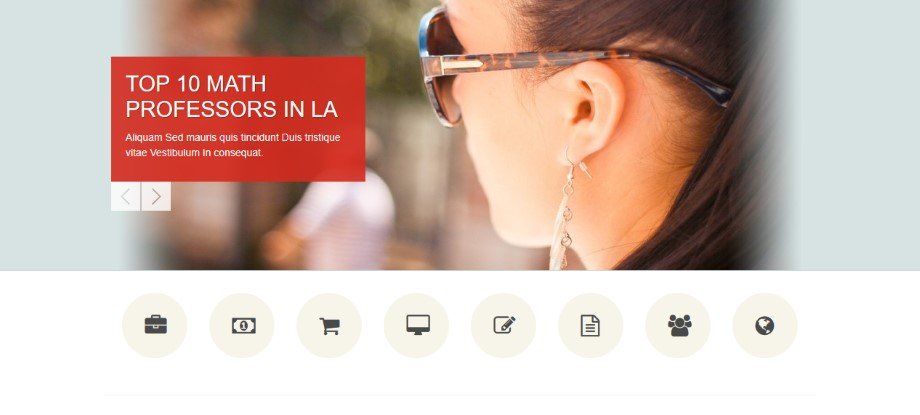Viewport: 920px width, 415px height.
Task: Click the woman's ear in the slide photo
Action: 593,109
